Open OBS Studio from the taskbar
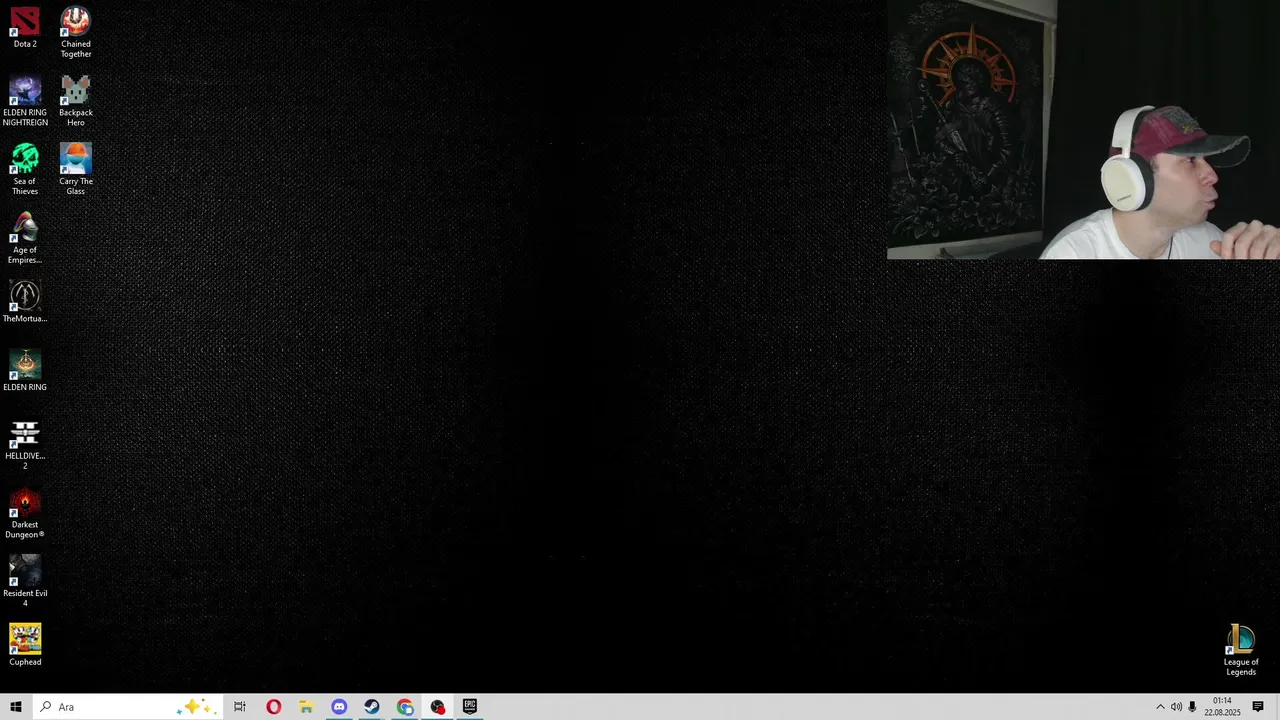The image size is (1280, 720). pyautogui.click(x=438, y=707)
